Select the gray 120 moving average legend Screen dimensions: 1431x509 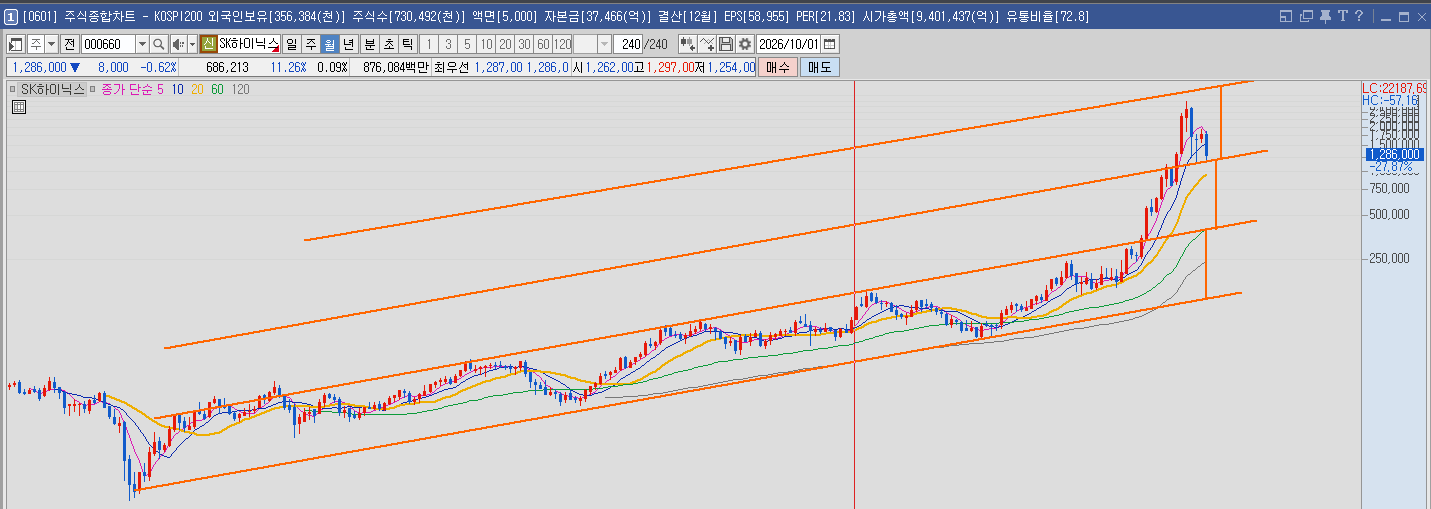point(240,89)
